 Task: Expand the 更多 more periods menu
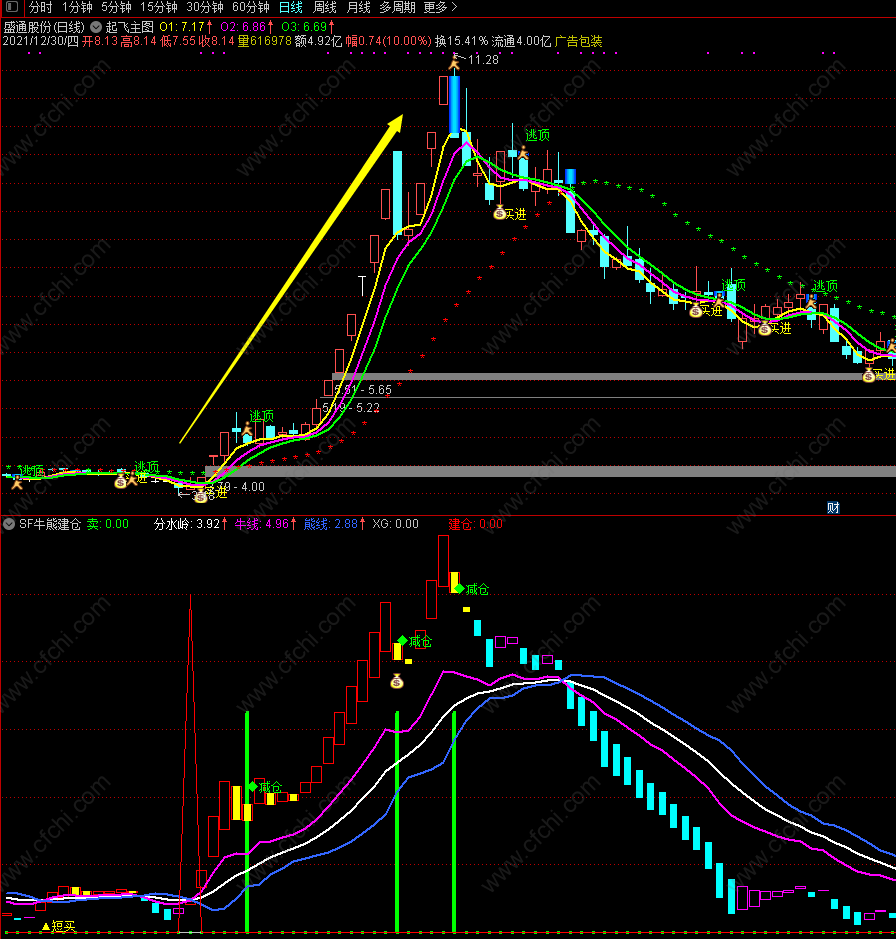tap(440, 7)
